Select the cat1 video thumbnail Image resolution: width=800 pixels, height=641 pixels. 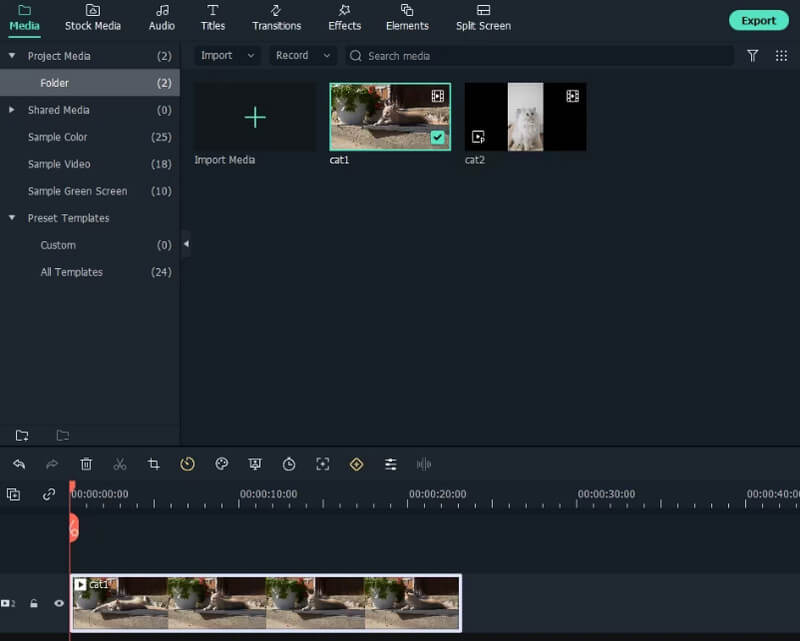point(390,117)
